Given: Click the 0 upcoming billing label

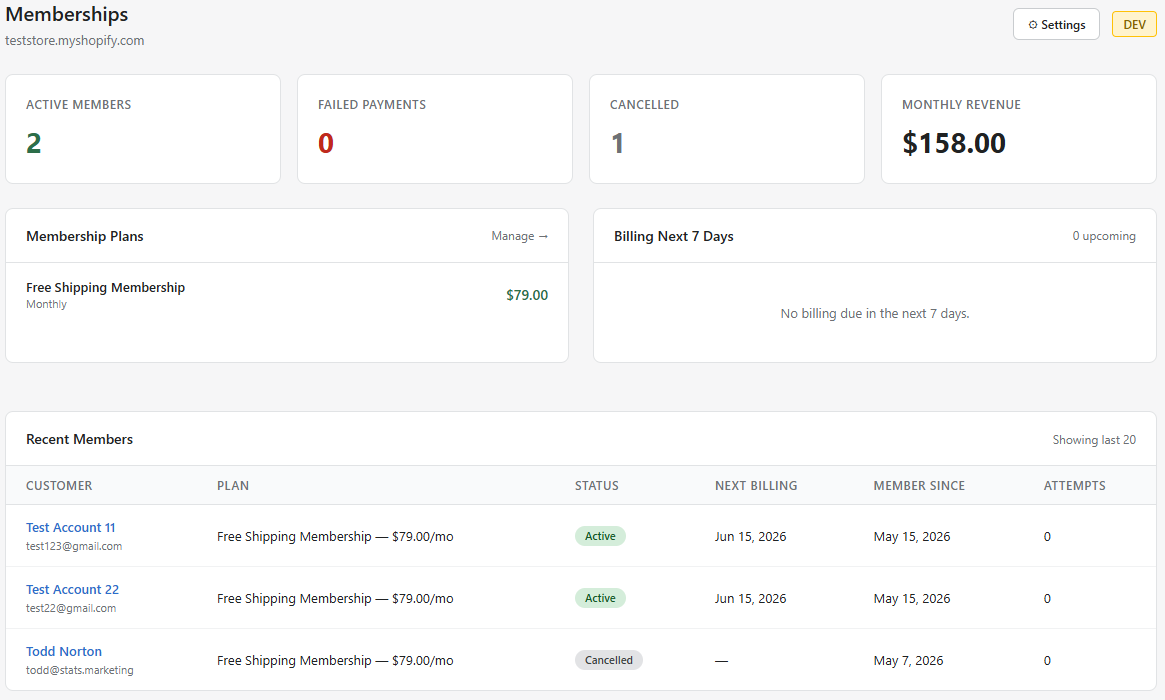Looking at the screenshot, I should click(x=1103, y=236).
